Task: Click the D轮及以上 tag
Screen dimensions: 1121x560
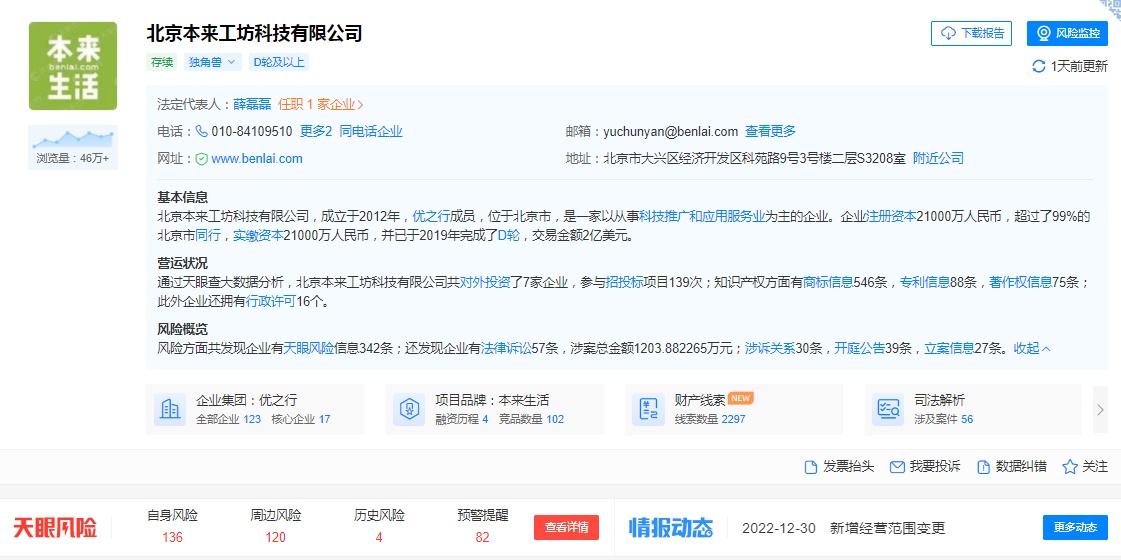Action: tap(279, 62)
